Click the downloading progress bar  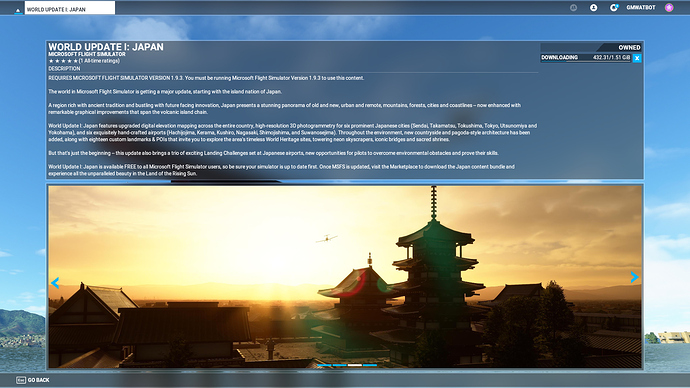tap(586, 58)
